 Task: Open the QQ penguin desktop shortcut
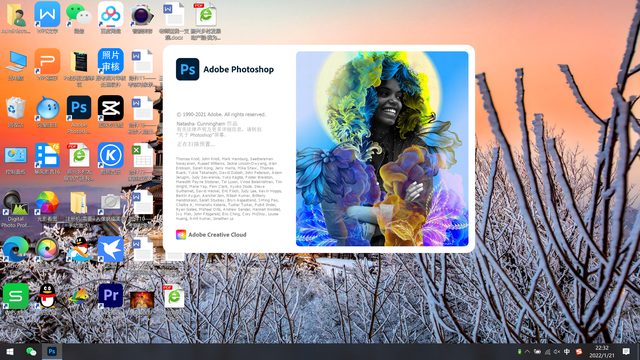point(47,296)
